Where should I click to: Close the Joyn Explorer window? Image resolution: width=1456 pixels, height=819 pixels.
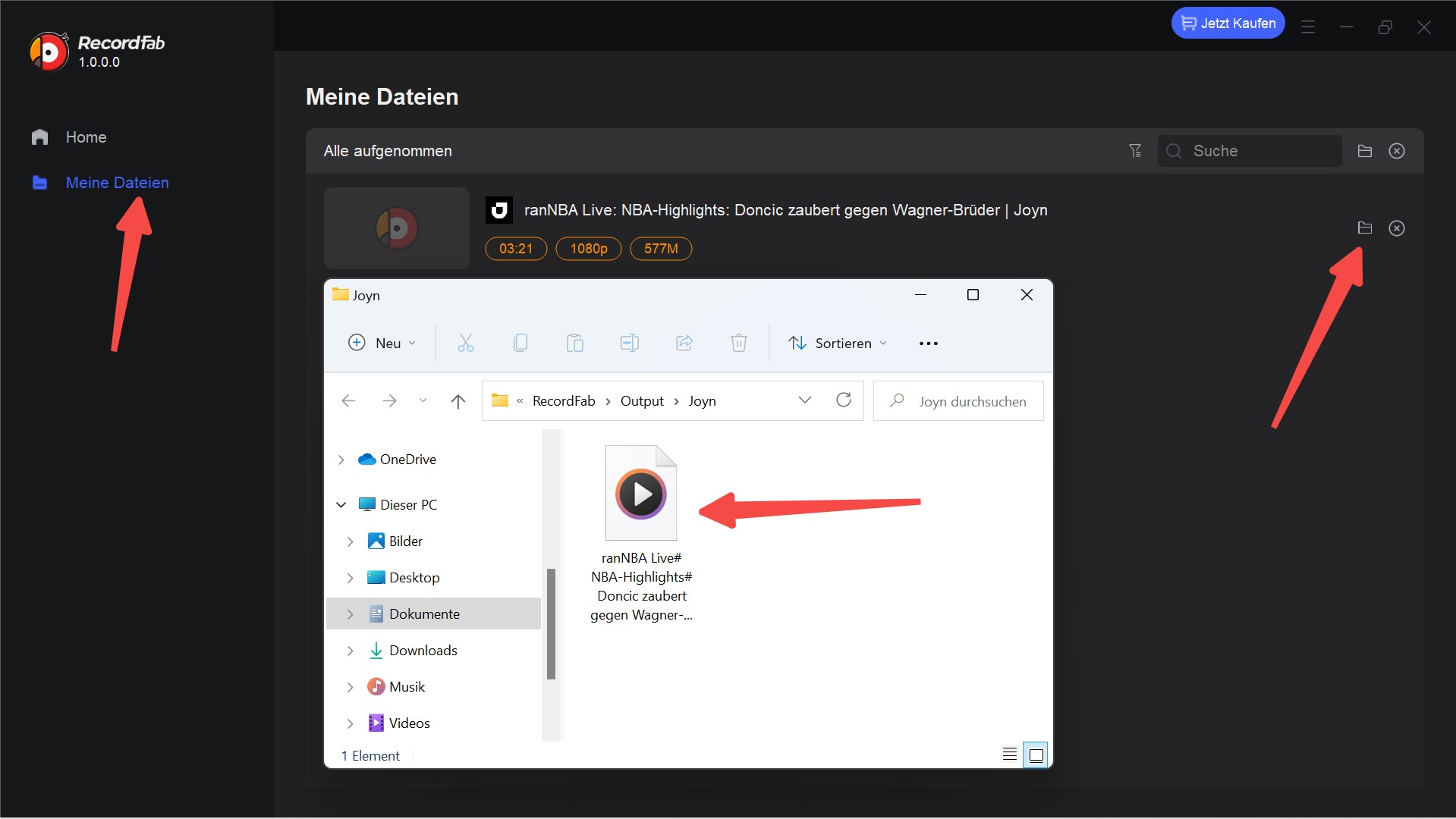1027,295
